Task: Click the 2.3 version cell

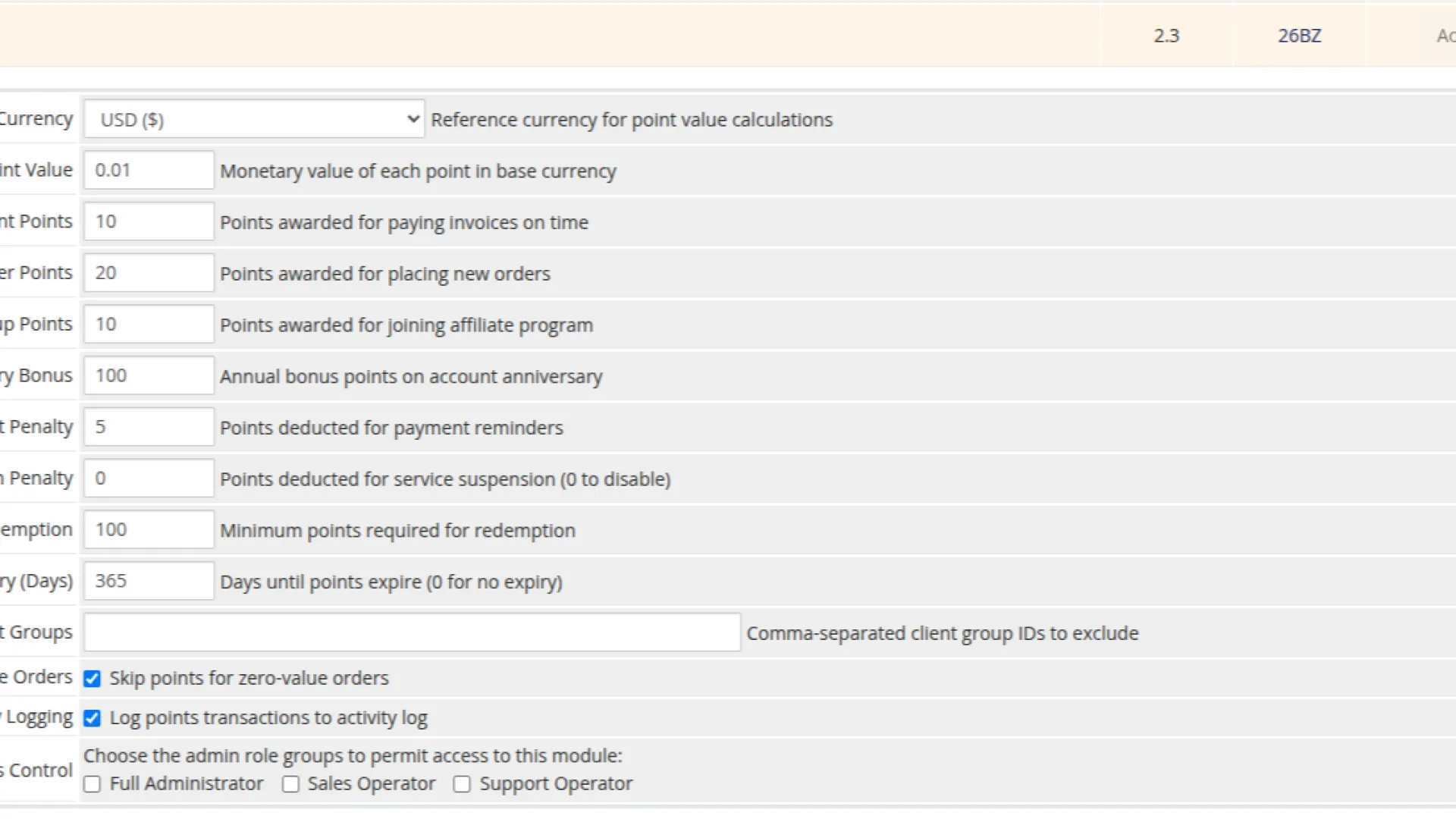Action: click(x=1166, y=36)
